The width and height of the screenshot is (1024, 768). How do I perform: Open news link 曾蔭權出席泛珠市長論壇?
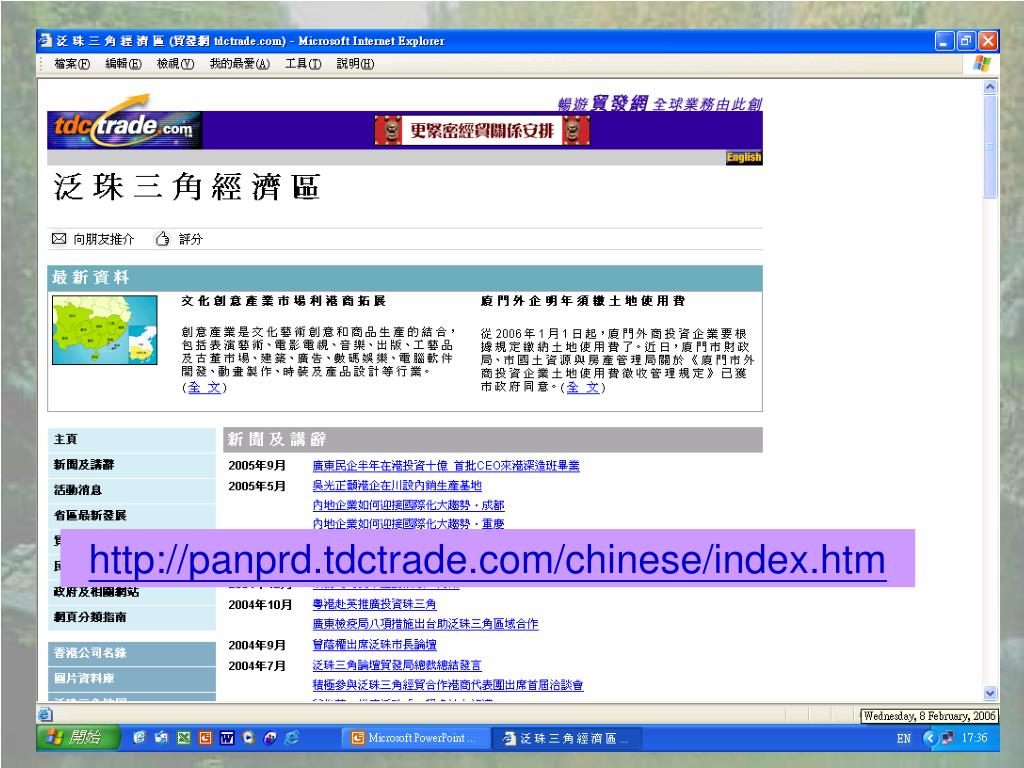tap(374, 645)
